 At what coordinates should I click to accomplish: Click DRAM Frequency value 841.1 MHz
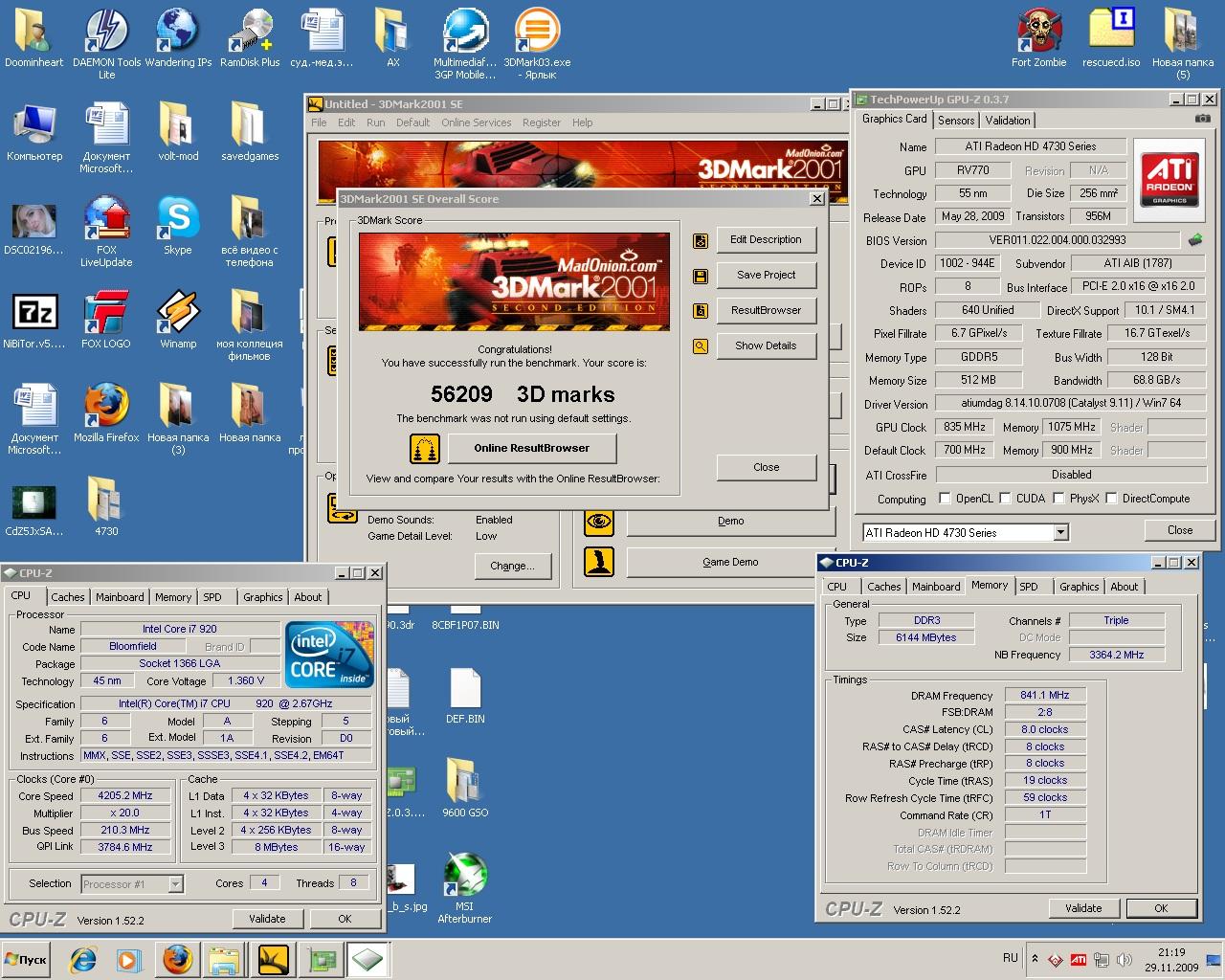[1045, 695]
